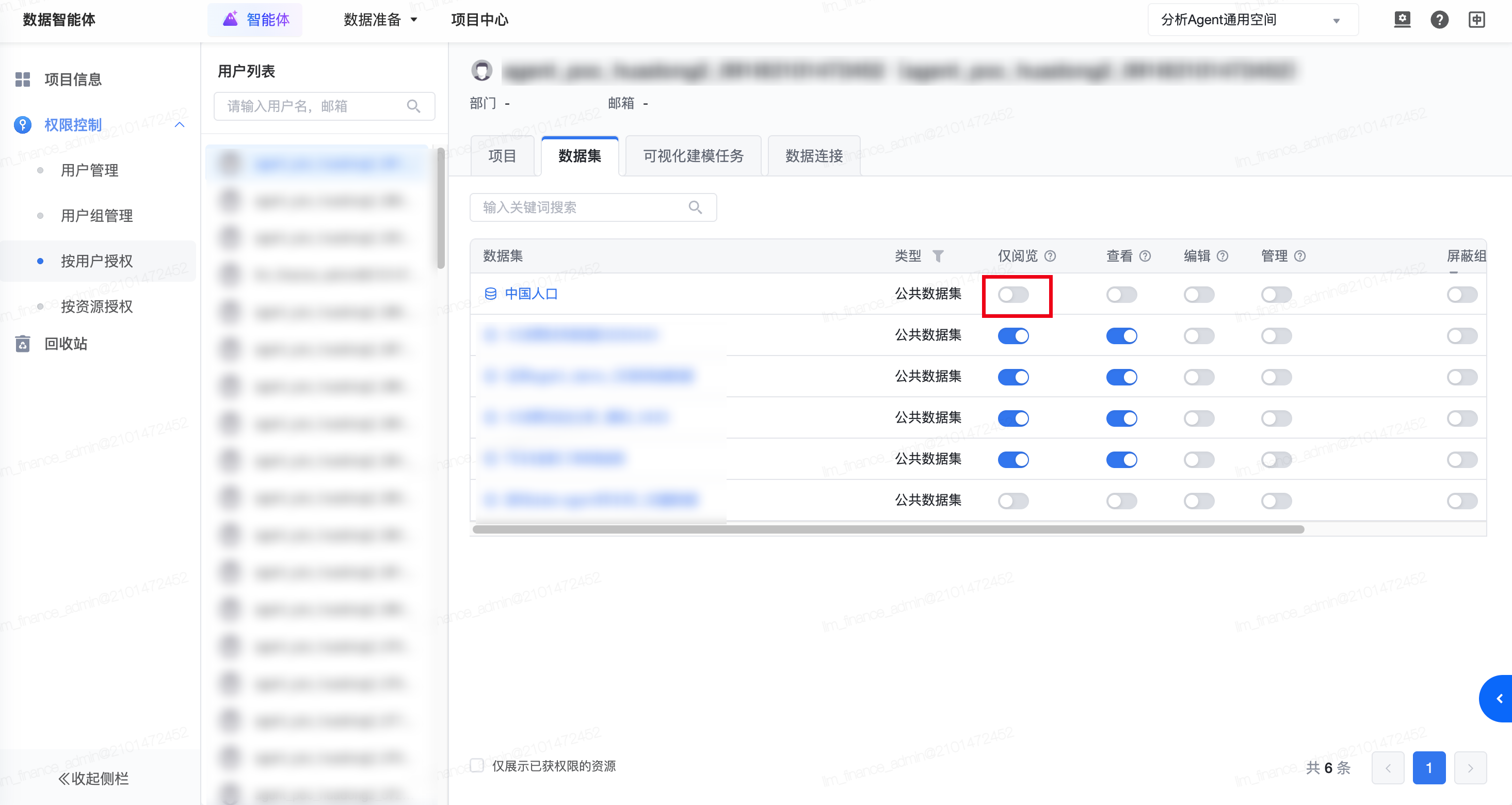Go to next page arrow
The image size is (1512, 805).
pos(1470,767)
